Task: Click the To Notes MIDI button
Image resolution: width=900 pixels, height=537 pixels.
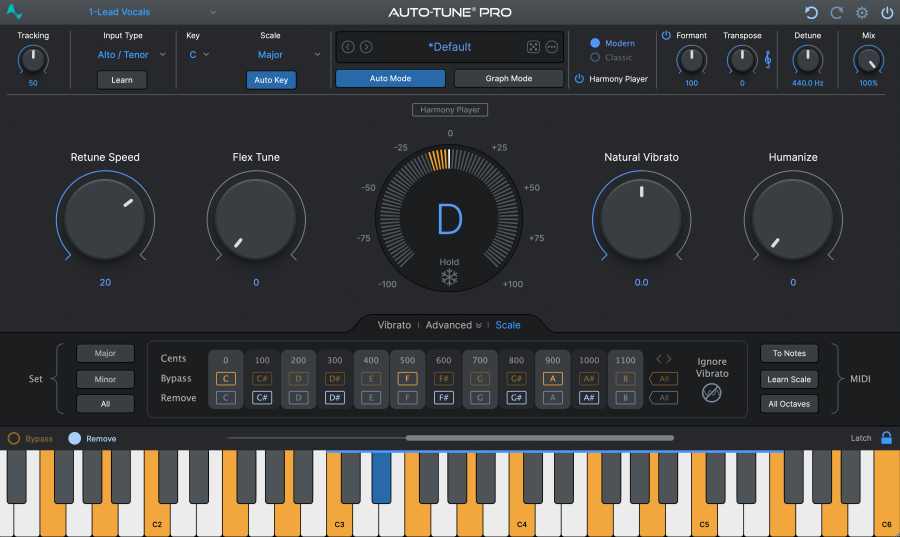Action: pos(789,353)
